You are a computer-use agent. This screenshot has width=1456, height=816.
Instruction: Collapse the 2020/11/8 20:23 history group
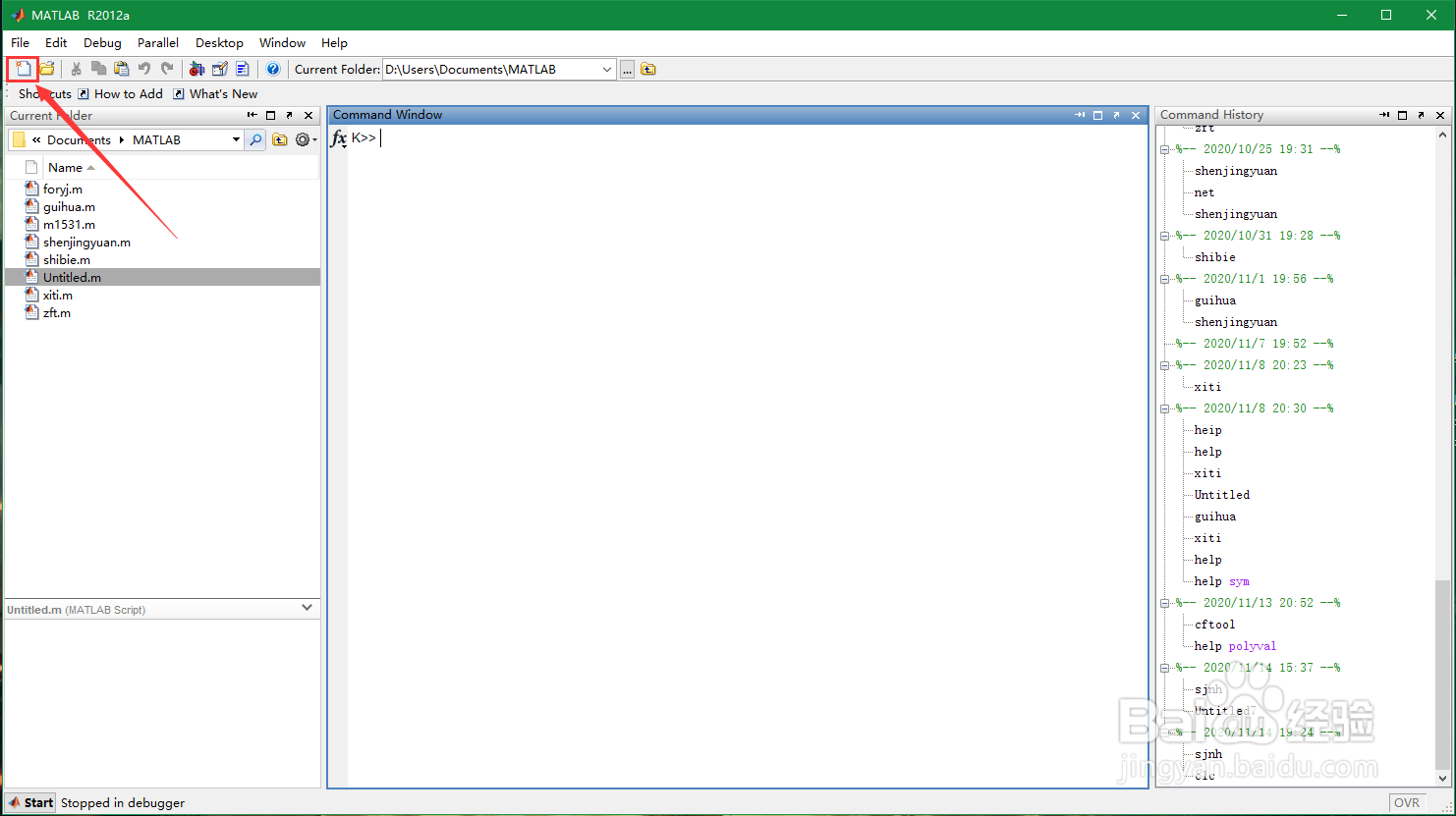pyautogui.click(x=1165, y=365)
